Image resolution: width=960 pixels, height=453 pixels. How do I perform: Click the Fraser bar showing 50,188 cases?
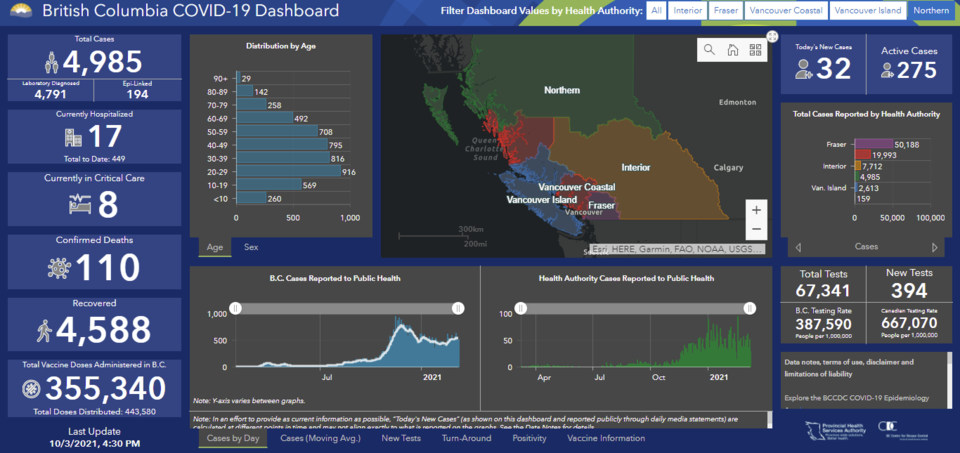[x=874, y=144]
